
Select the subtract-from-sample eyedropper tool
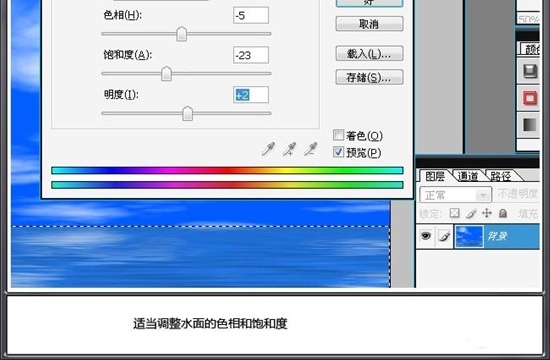310,149
